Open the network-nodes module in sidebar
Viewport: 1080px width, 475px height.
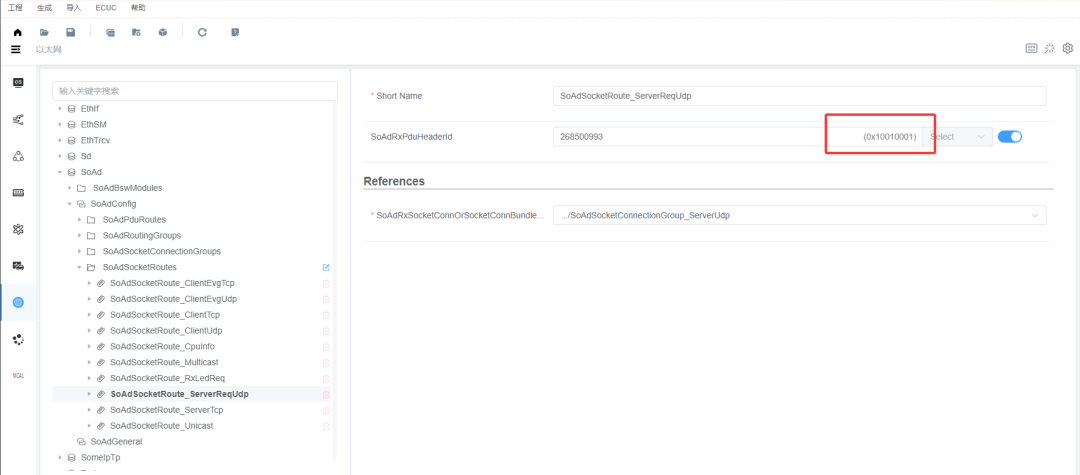[19, 119]
